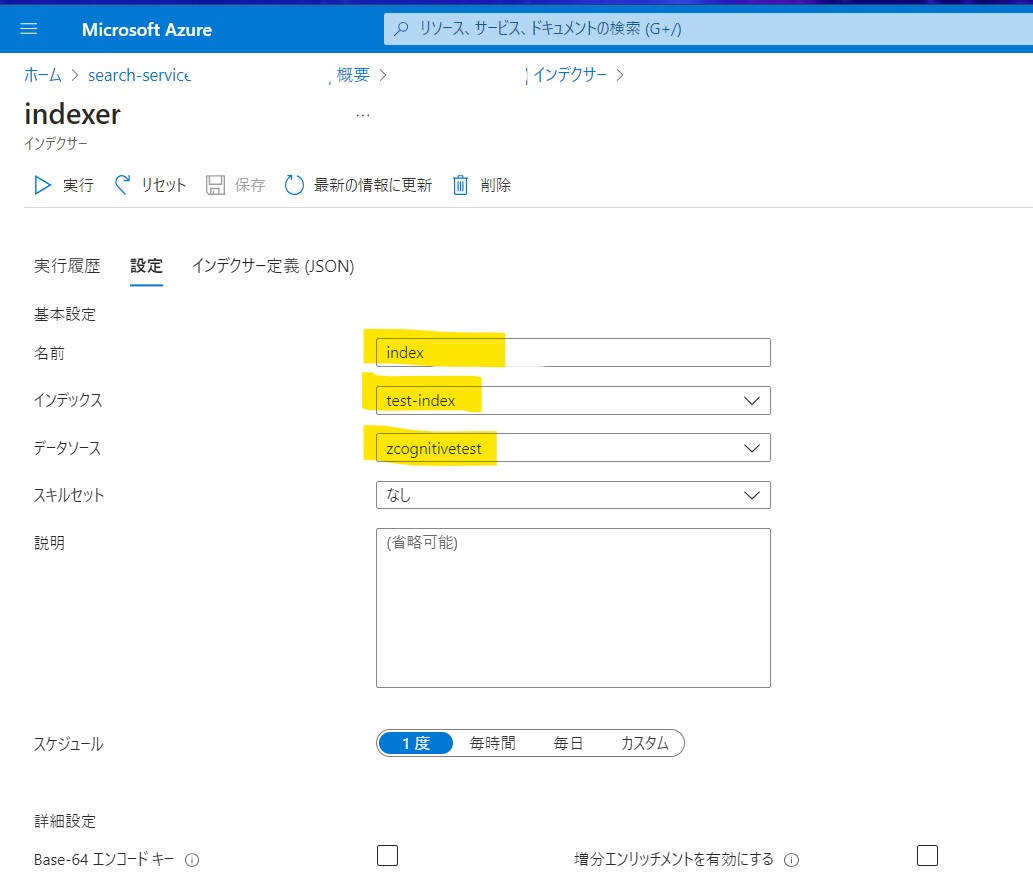This screenshot has height=885, width=1033.
Task: Click the info icon next to Base-64 エンコード キー
Action: click(192, 860)
